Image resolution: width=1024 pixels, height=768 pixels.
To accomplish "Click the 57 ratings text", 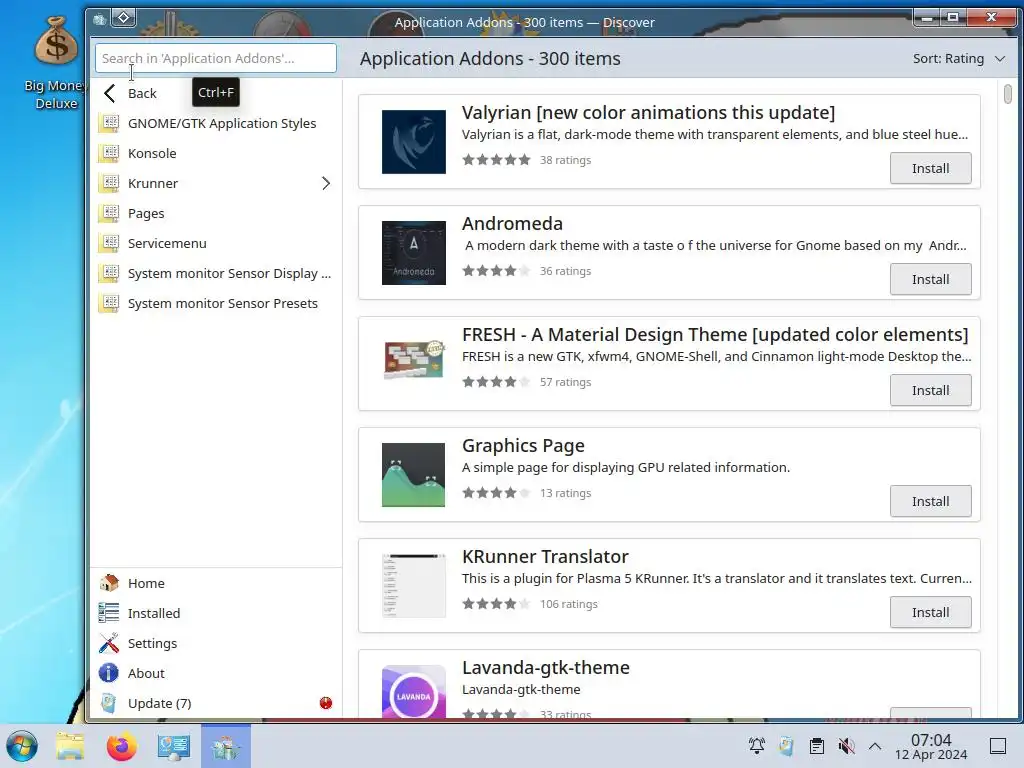I will point(565,382).
